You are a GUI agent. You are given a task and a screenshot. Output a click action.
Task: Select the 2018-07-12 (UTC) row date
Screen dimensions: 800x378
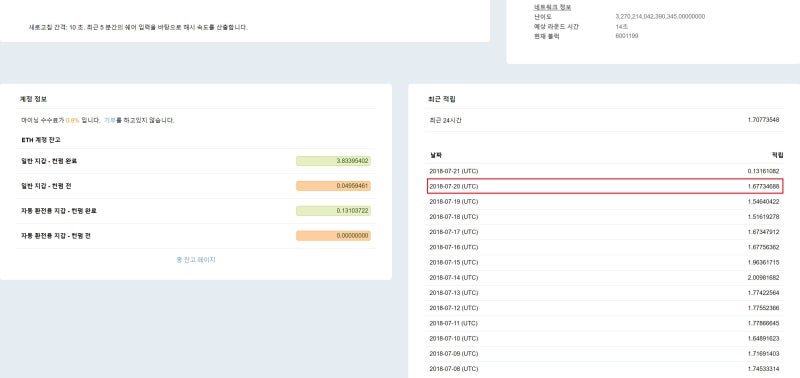pyautogui.click(x=454, y=308)
